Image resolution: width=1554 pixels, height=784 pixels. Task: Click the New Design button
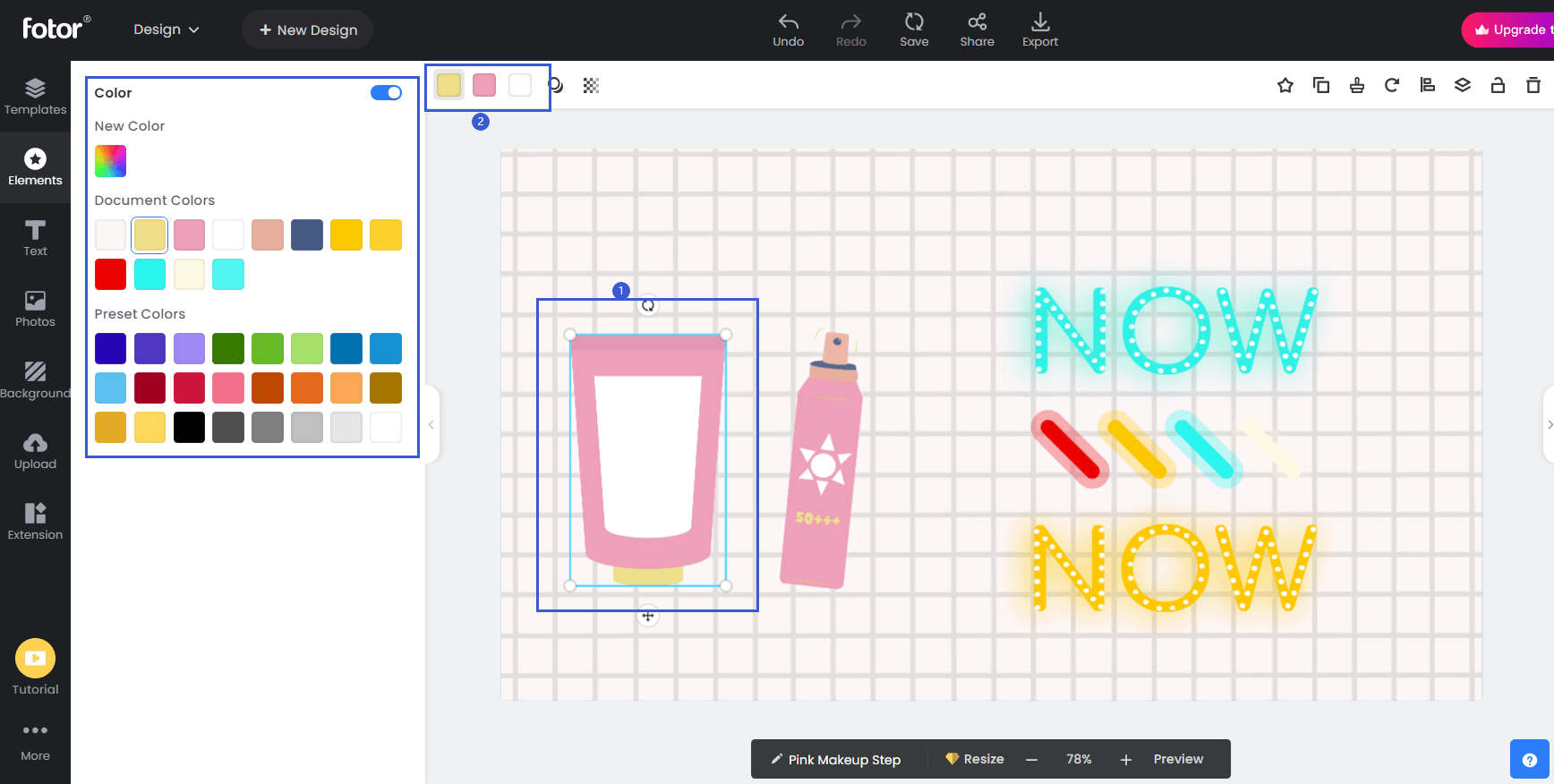point(308,30)
